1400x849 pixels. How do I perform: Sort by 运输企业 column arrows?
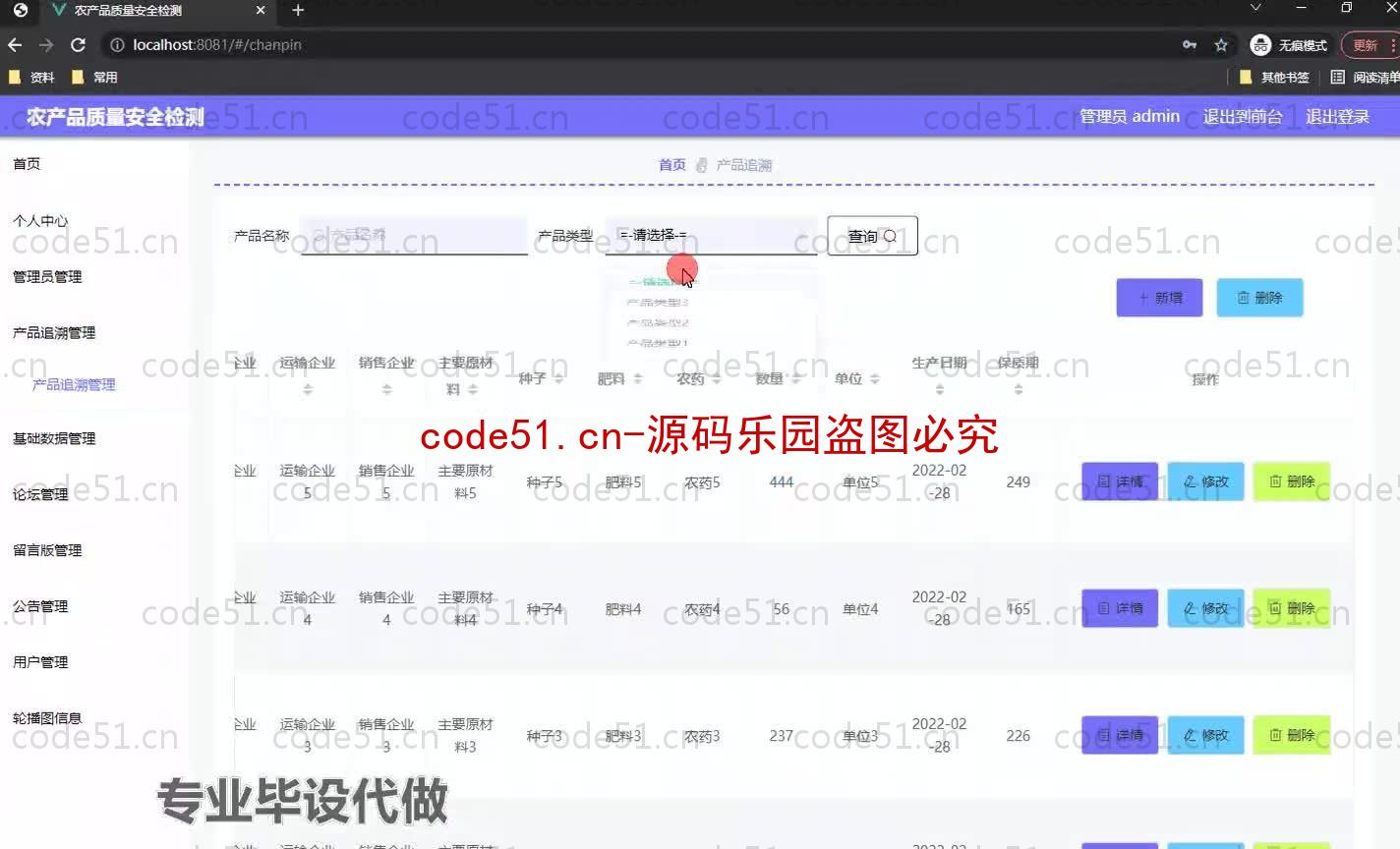[308, 390]
